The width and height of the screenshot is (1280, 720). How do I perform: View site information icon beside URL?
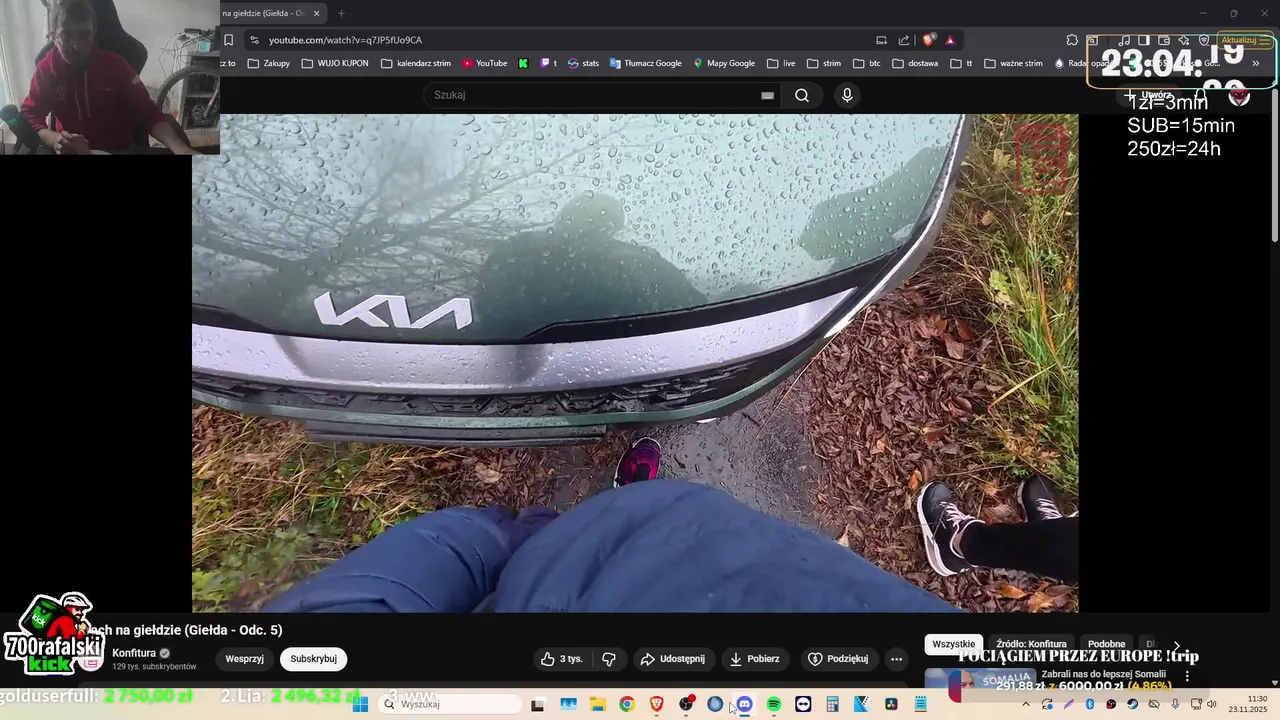point(254,40)
